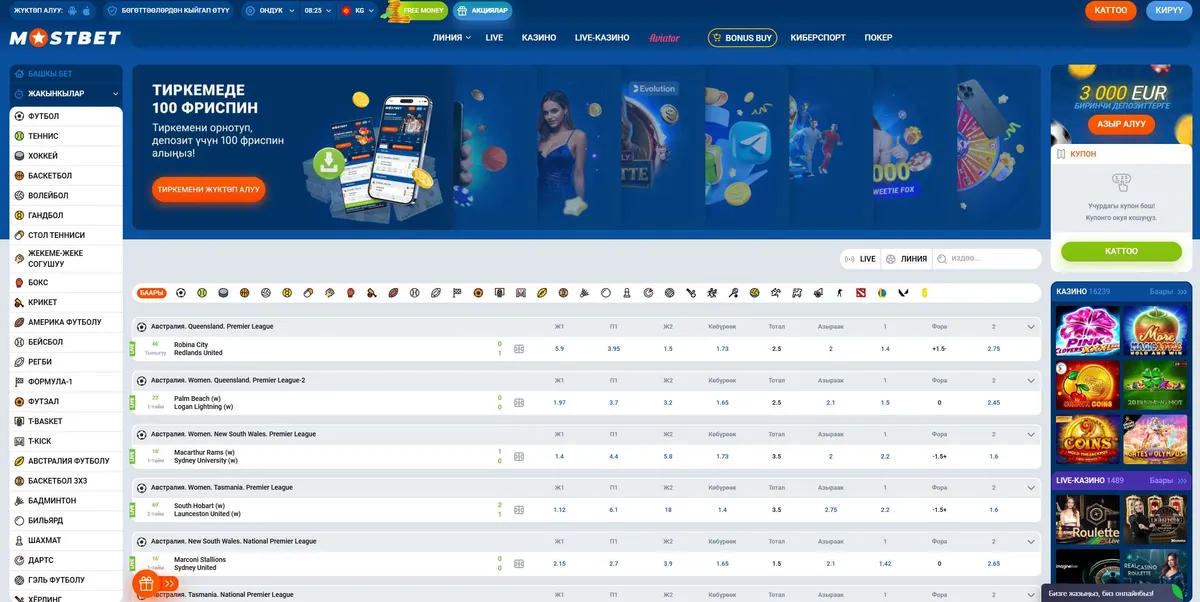Open the Aviator game link

(665, 38)
